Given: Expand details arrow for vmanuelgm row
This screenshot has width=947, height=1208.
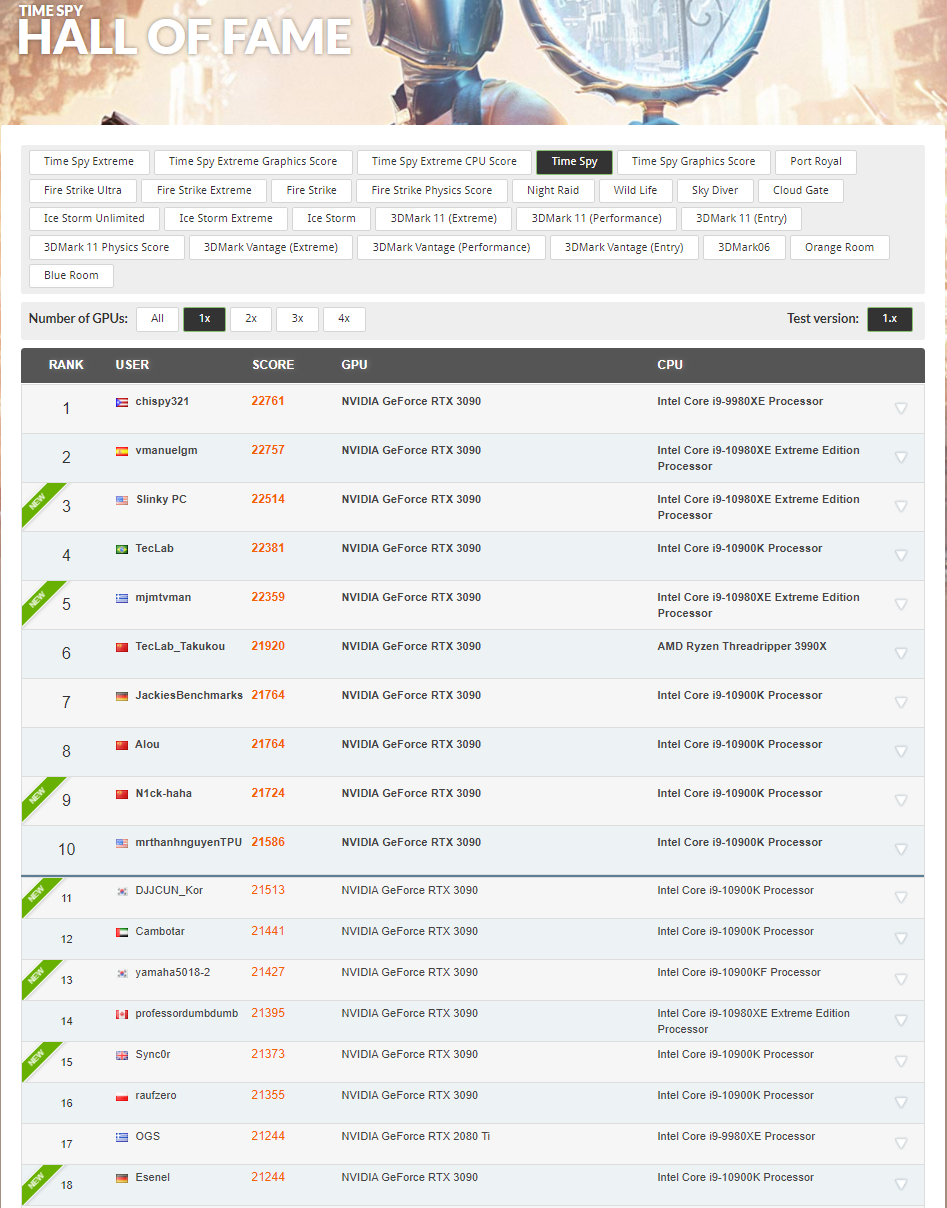Looking at the screenshot, I should [901, 457].
